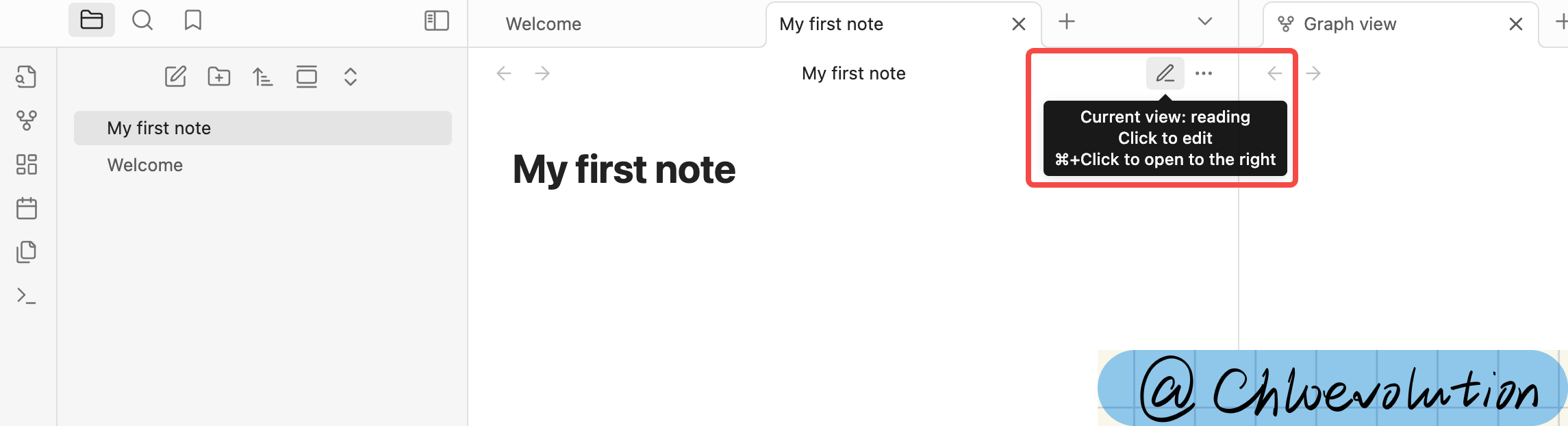Open the sort order options

[263, 76]
